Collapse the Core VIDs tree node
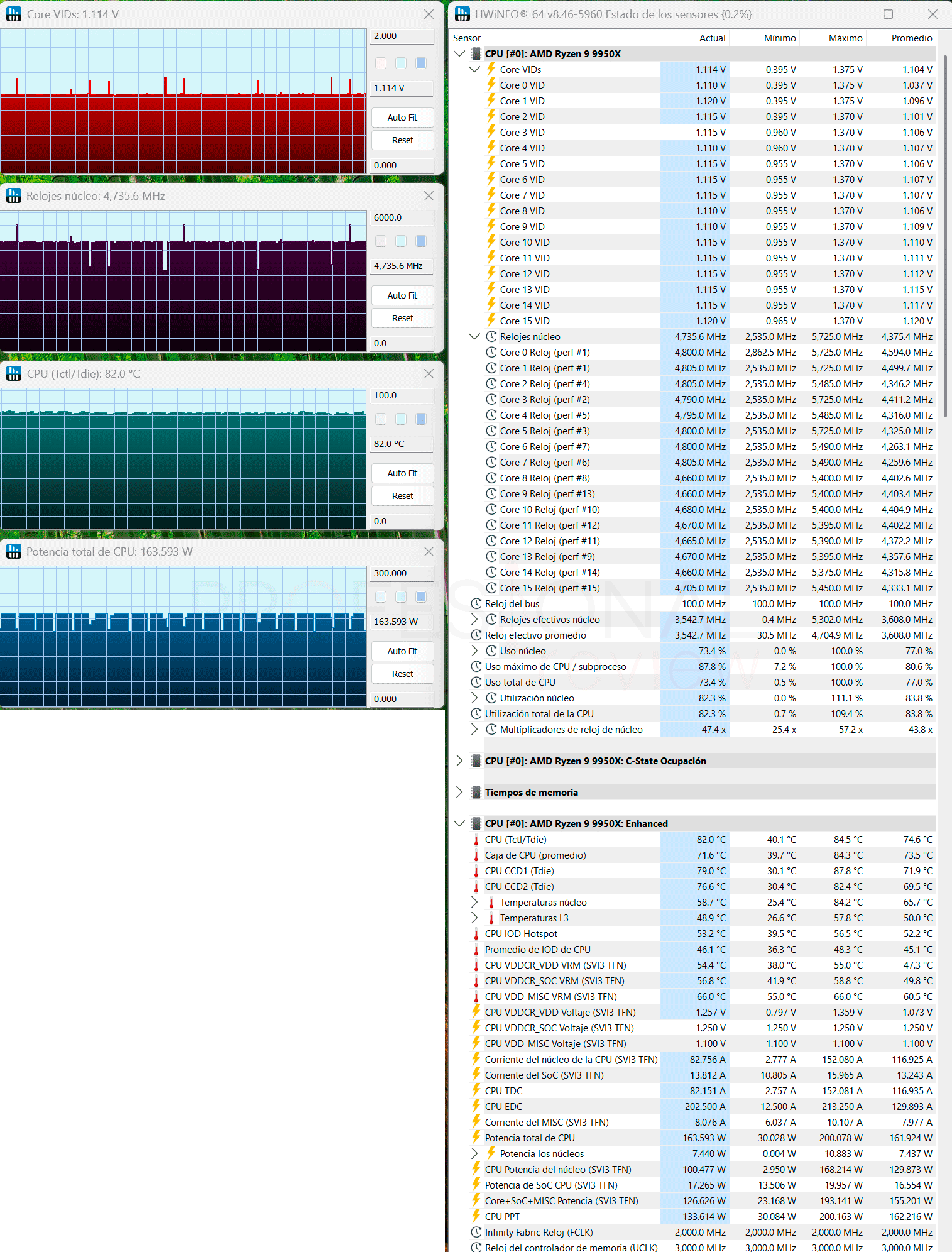 (x=474, y=70)
